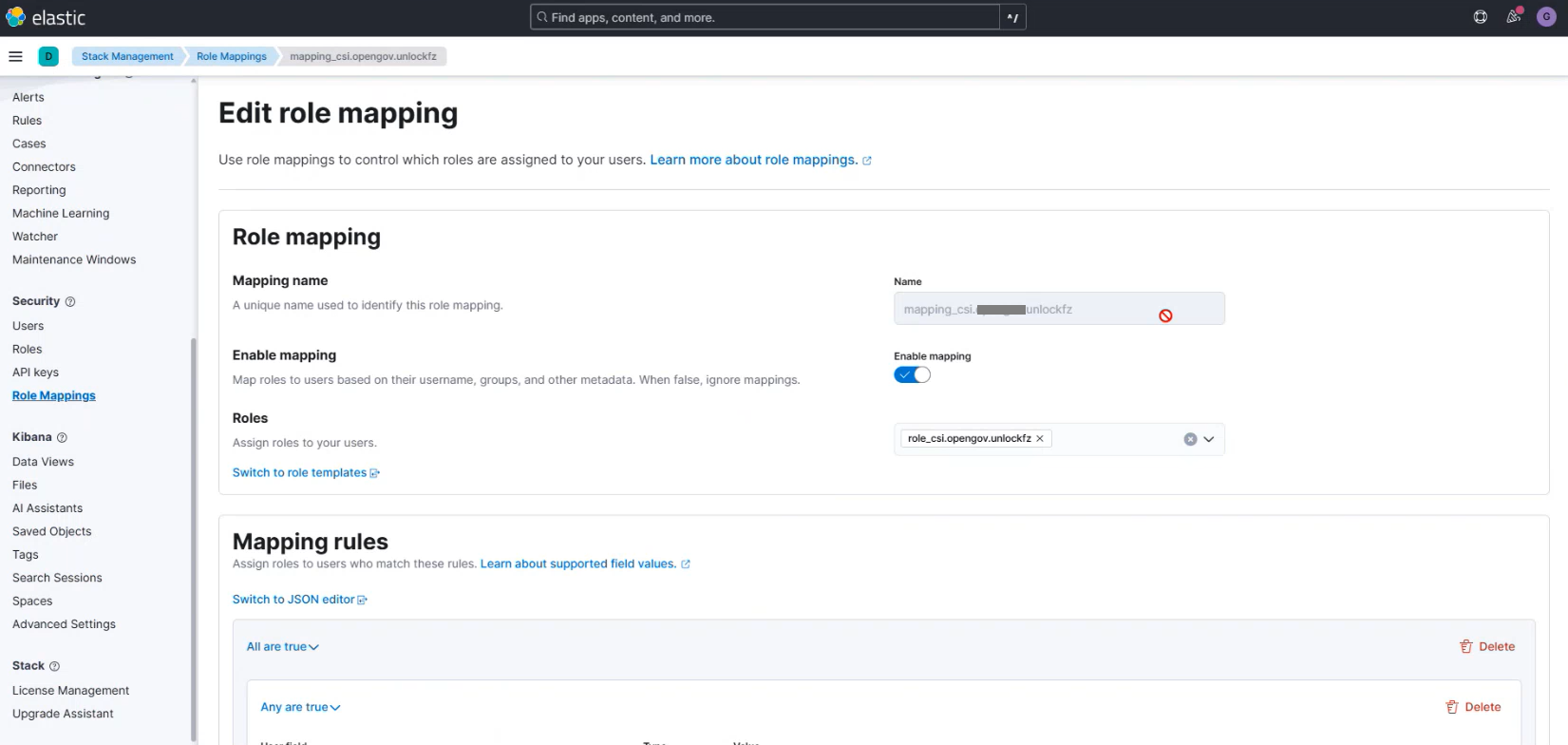Open Spaces under Kibana
This screenshot has height=745, width=1568.
32,602
